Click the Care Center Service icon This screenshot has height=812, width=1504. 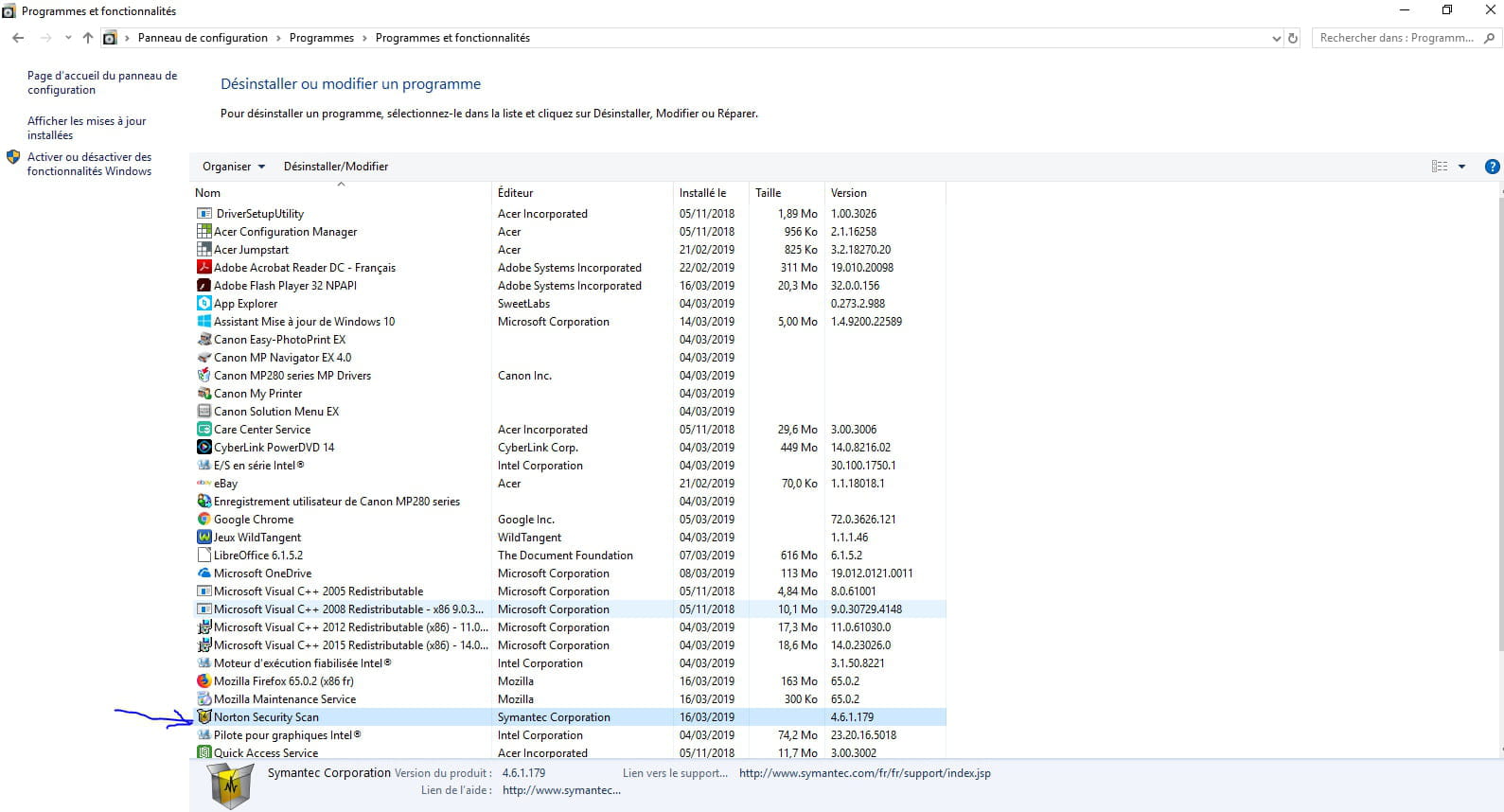(x=203, y=430)
